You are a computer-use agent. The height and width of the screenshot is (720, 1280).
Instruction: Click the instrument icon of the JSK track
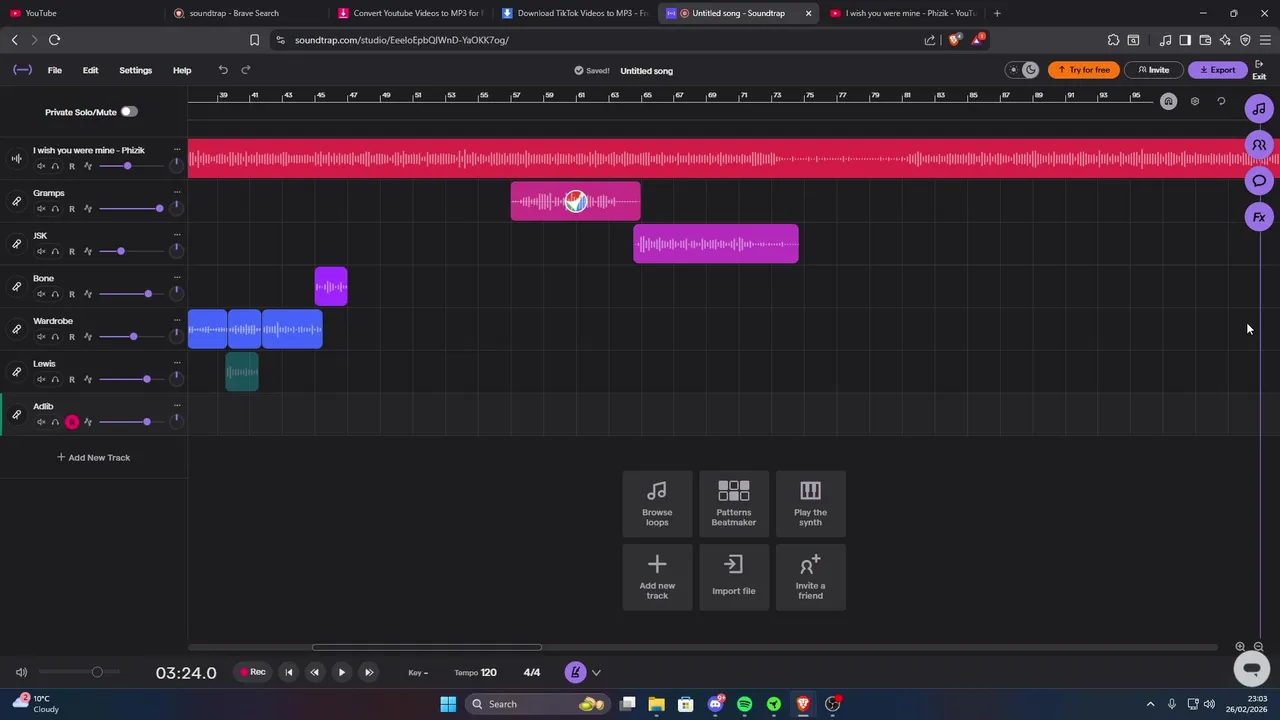[16, 244]
